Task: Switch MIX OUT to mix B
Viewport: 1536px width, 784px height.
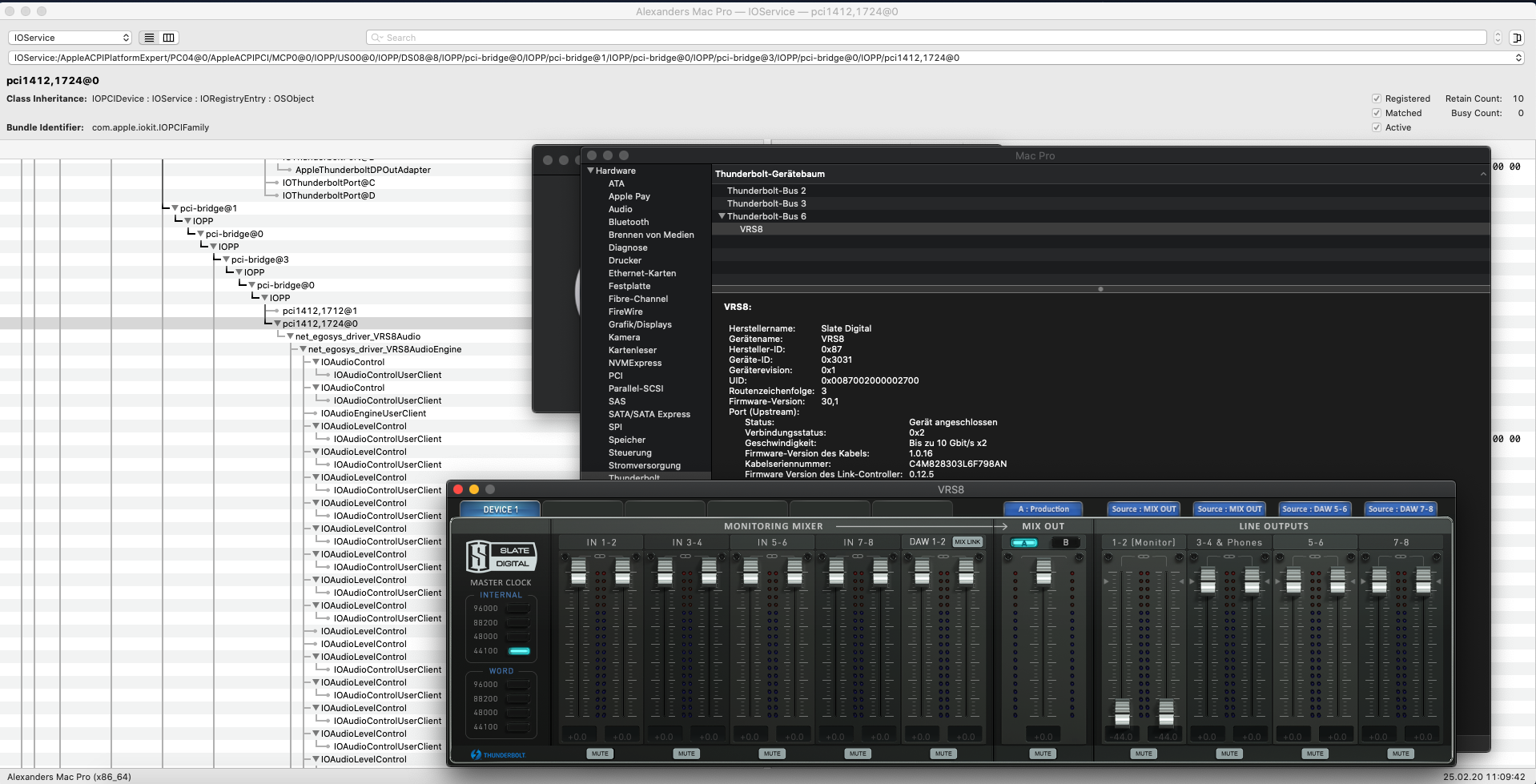Action: click(1065, 542)
